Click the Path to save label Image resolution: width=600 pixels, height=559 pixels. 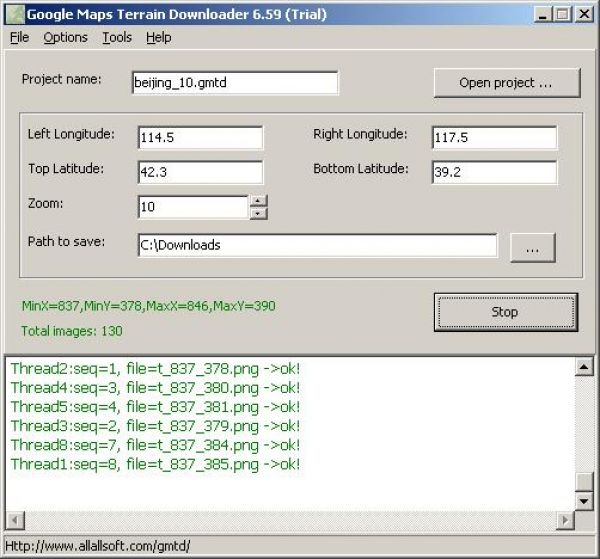point(66,242)
